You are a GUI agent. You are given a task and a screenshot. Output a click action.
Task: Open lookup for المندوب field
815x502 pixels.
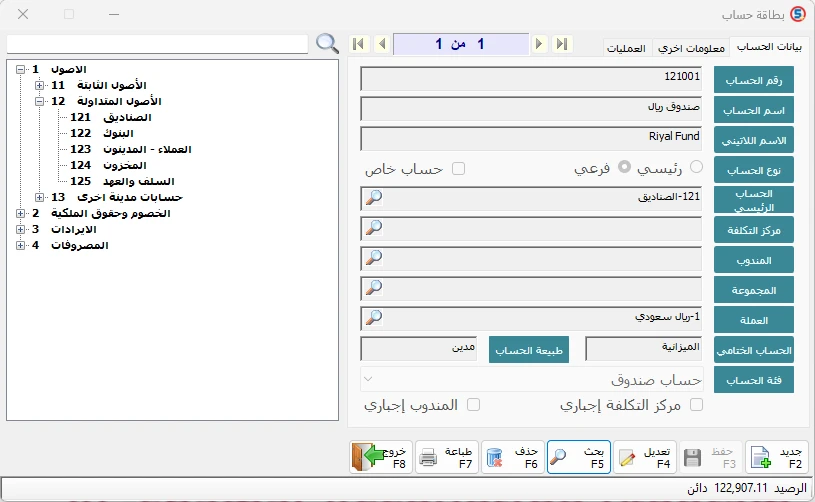pos(374,258)
